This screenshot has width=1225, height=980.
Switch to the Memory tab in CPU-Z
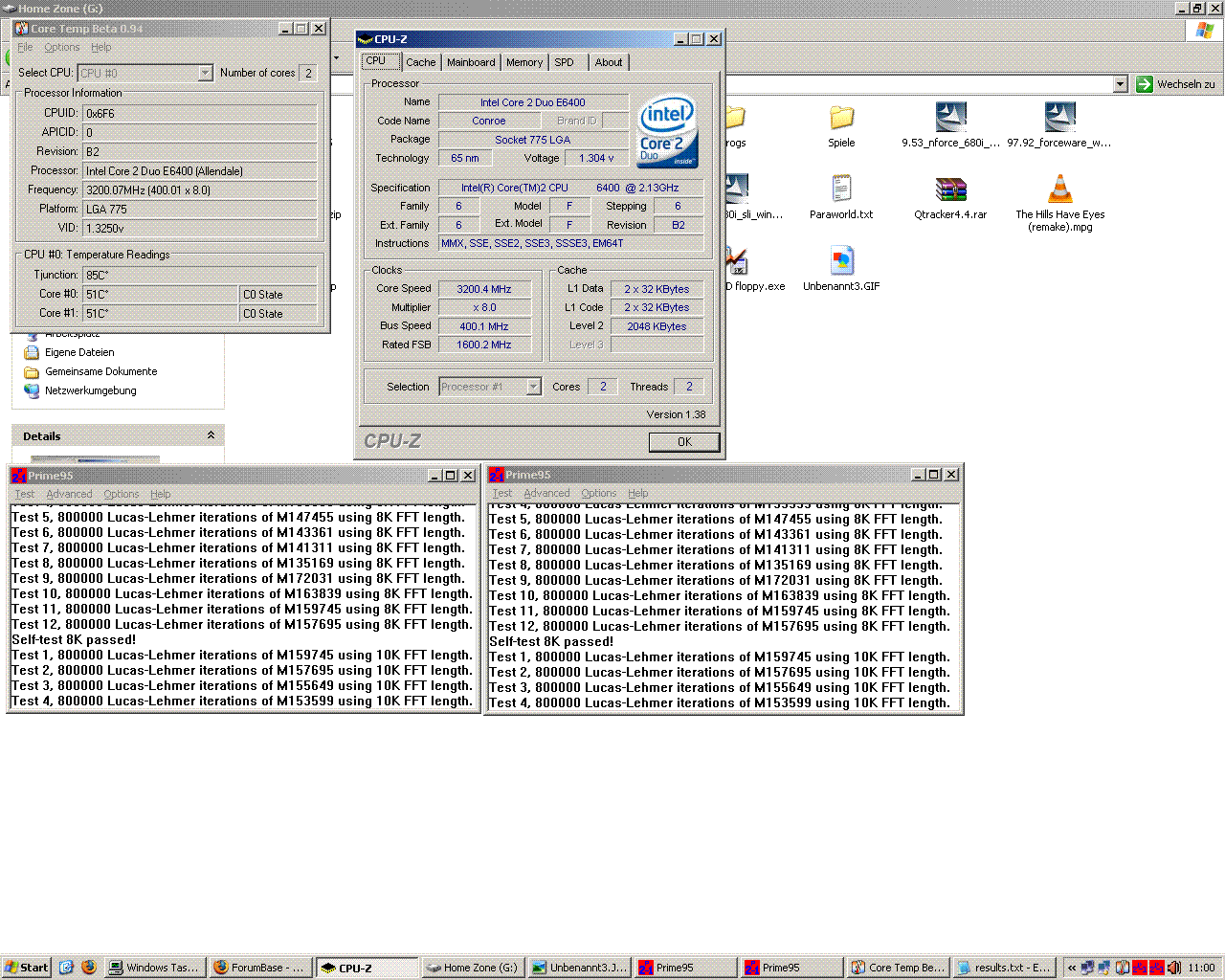(x=524, y=62)
